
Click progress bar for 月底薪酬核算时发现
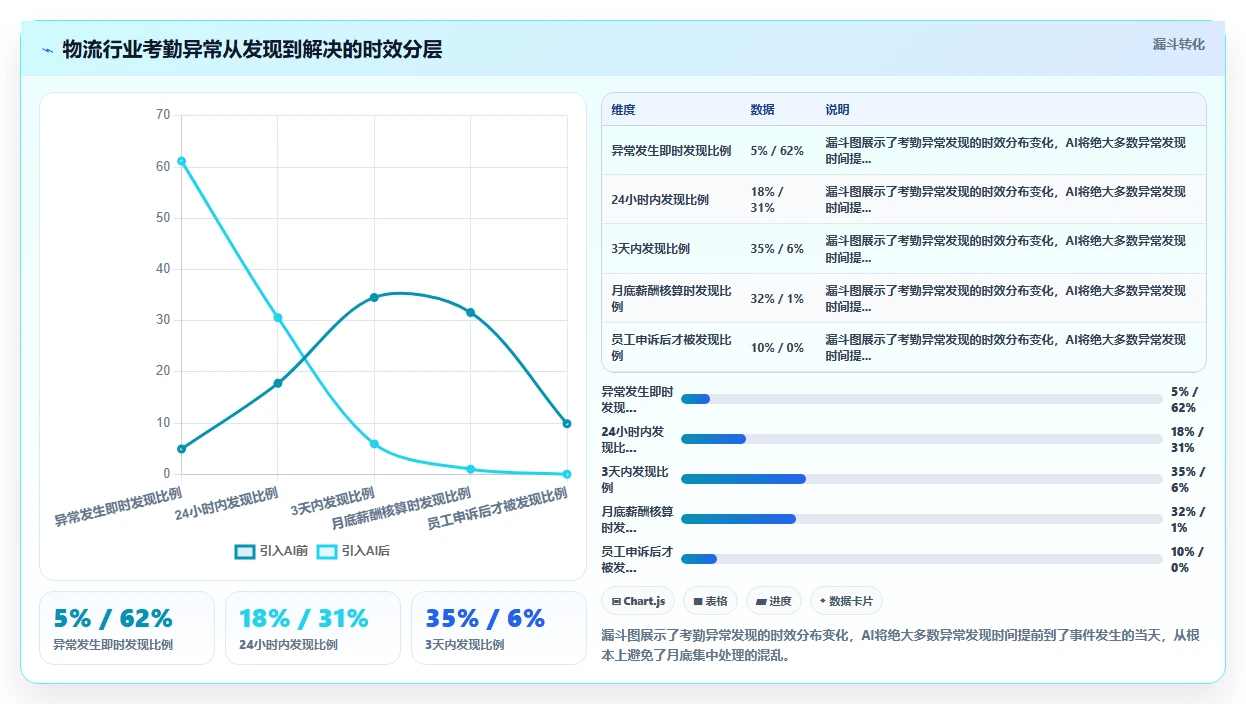click(x=922, y=519)
